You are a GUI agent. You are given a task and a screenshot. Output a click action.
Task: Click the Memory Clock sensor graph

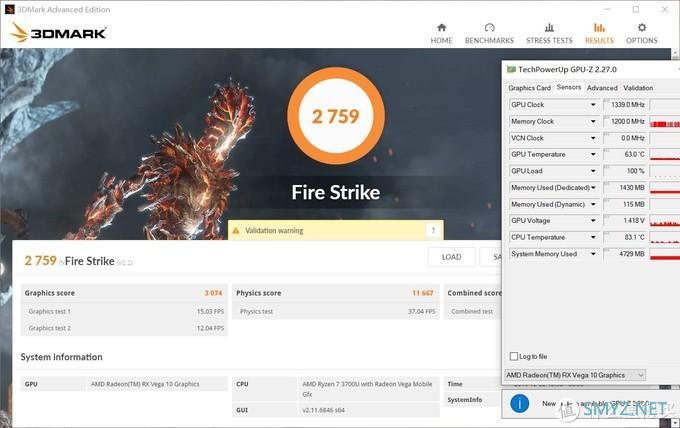[x=665, y=121]
